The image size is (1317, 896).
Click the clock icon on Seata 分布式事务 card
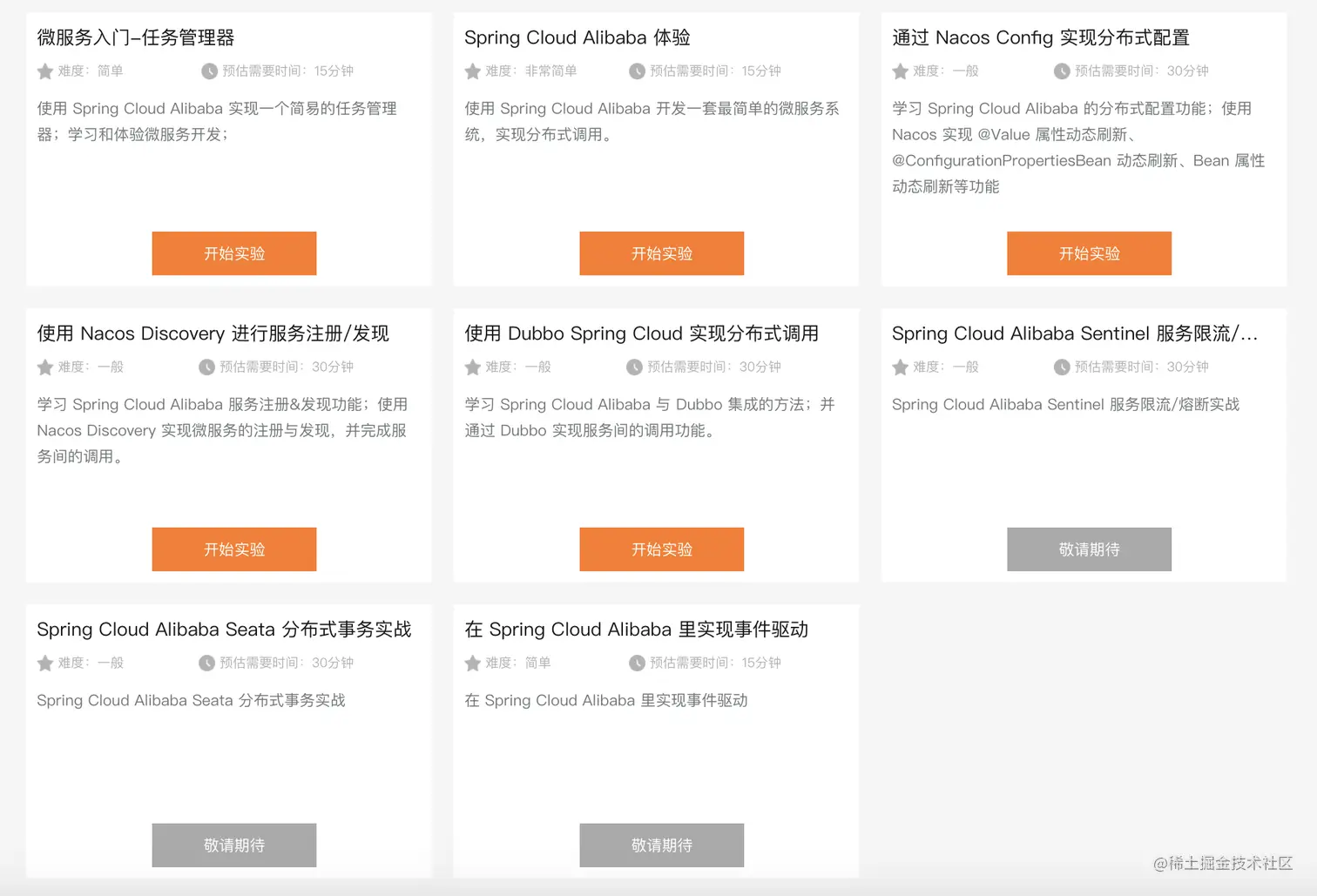coord(206,664)
